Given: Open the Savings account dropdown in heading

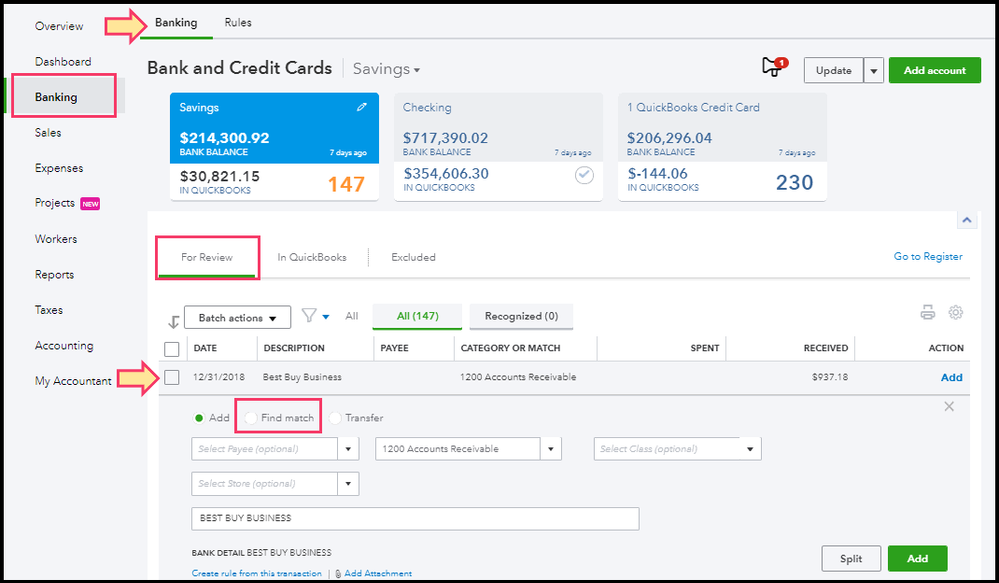Looking at the screenshot, I should (x=386, y=69).
